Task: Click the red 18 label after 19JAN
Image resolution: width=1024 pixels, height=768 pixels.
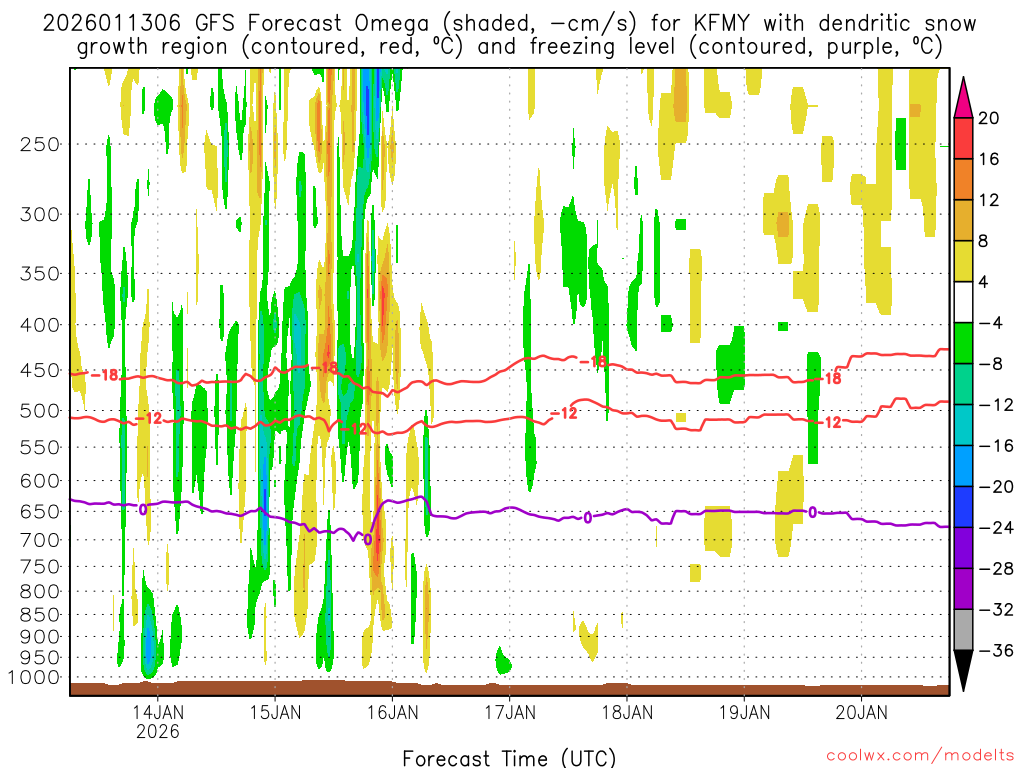Action: click(x=833, y=378)
